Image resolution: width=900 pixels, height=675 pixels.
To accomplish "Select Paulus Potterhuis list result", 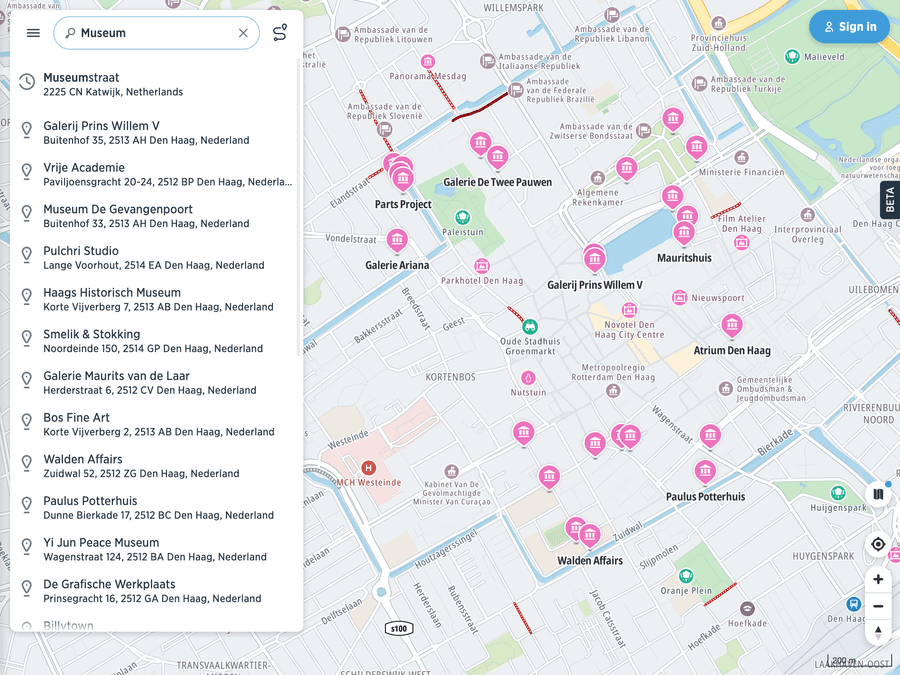I will [x=156, y=508].
